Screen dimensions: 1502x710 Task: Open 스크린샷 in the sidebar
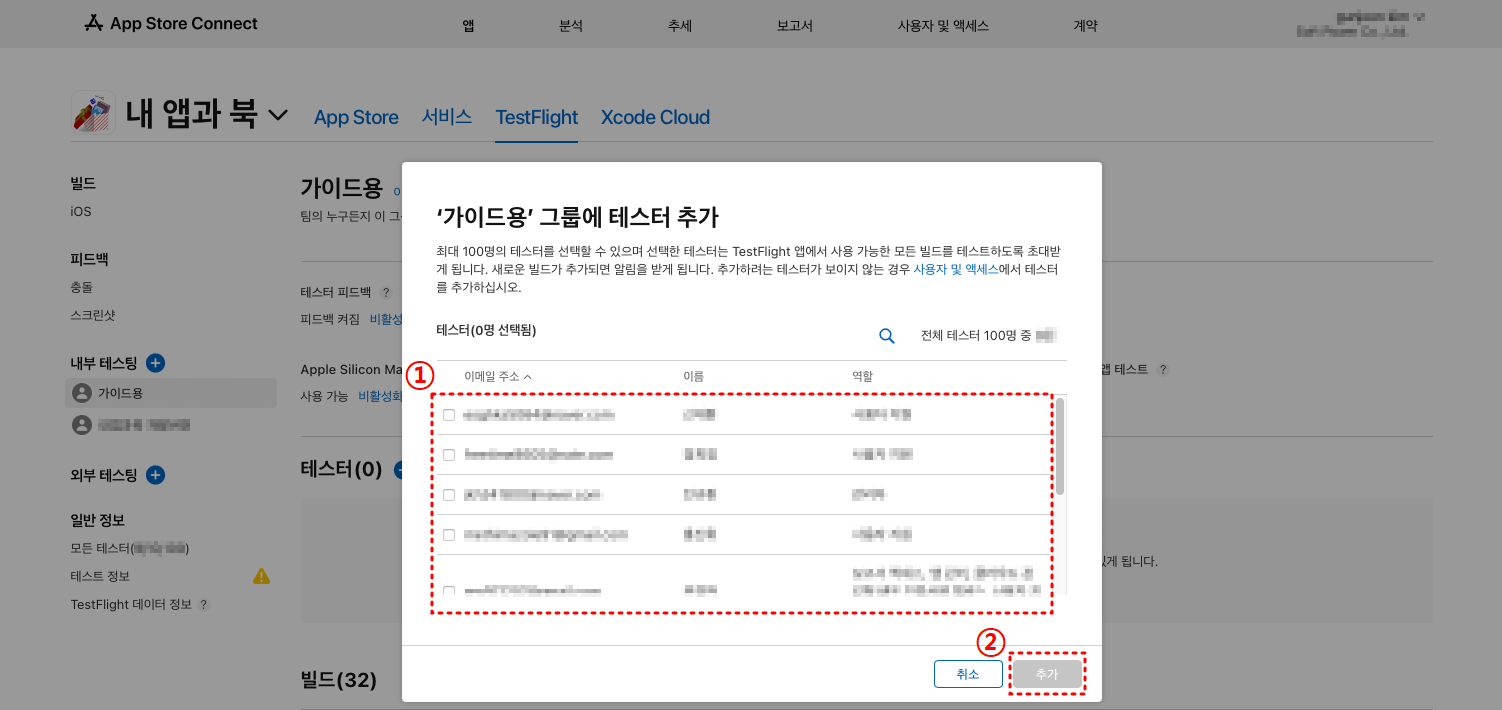(x=92, y=315)
